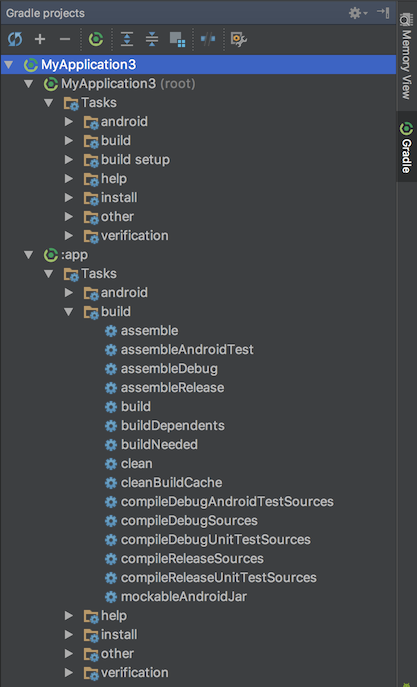Refresh all Gradle projects

pyautogui.click(x=15, y=39)
